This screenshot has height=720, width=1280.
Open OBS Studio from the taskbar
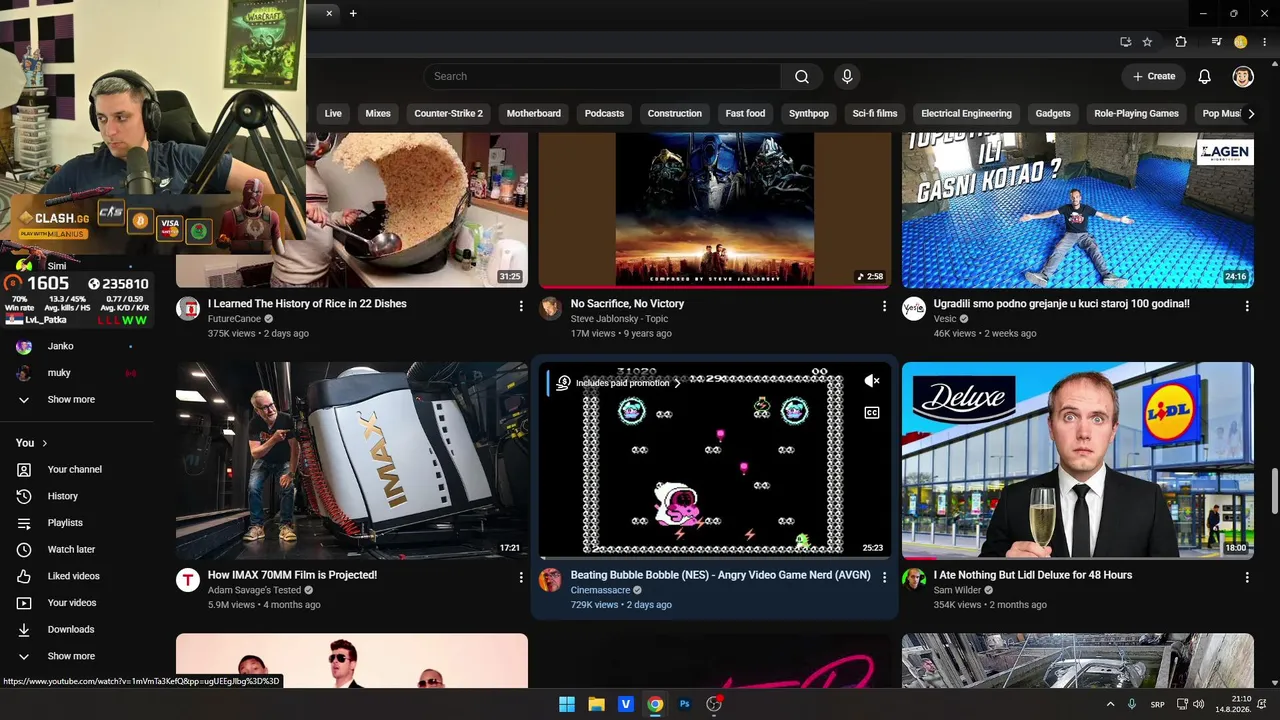(714, 704)
